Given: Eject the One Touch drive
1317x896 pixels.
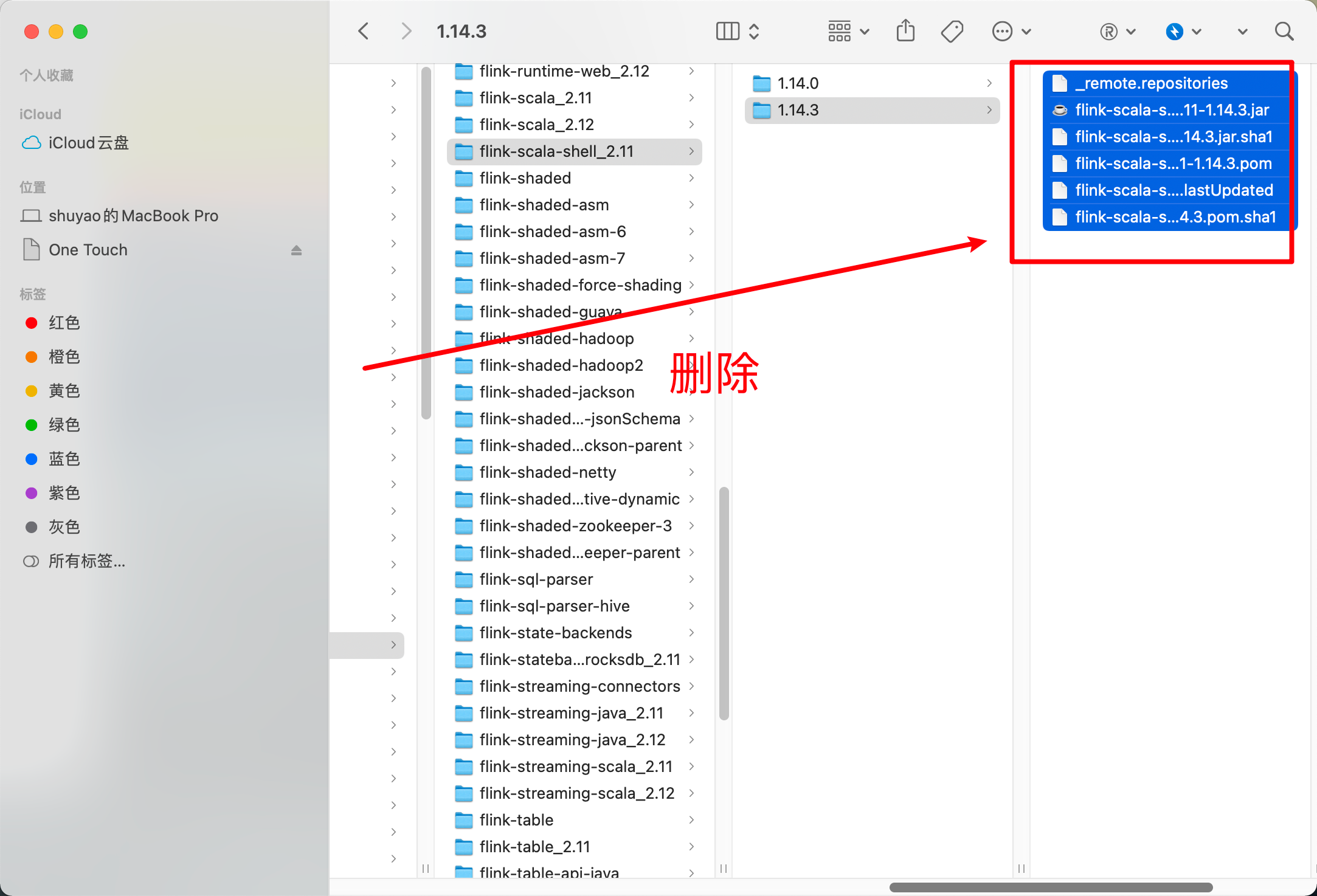Looking at the screenshot, I should tap(296, 250).
